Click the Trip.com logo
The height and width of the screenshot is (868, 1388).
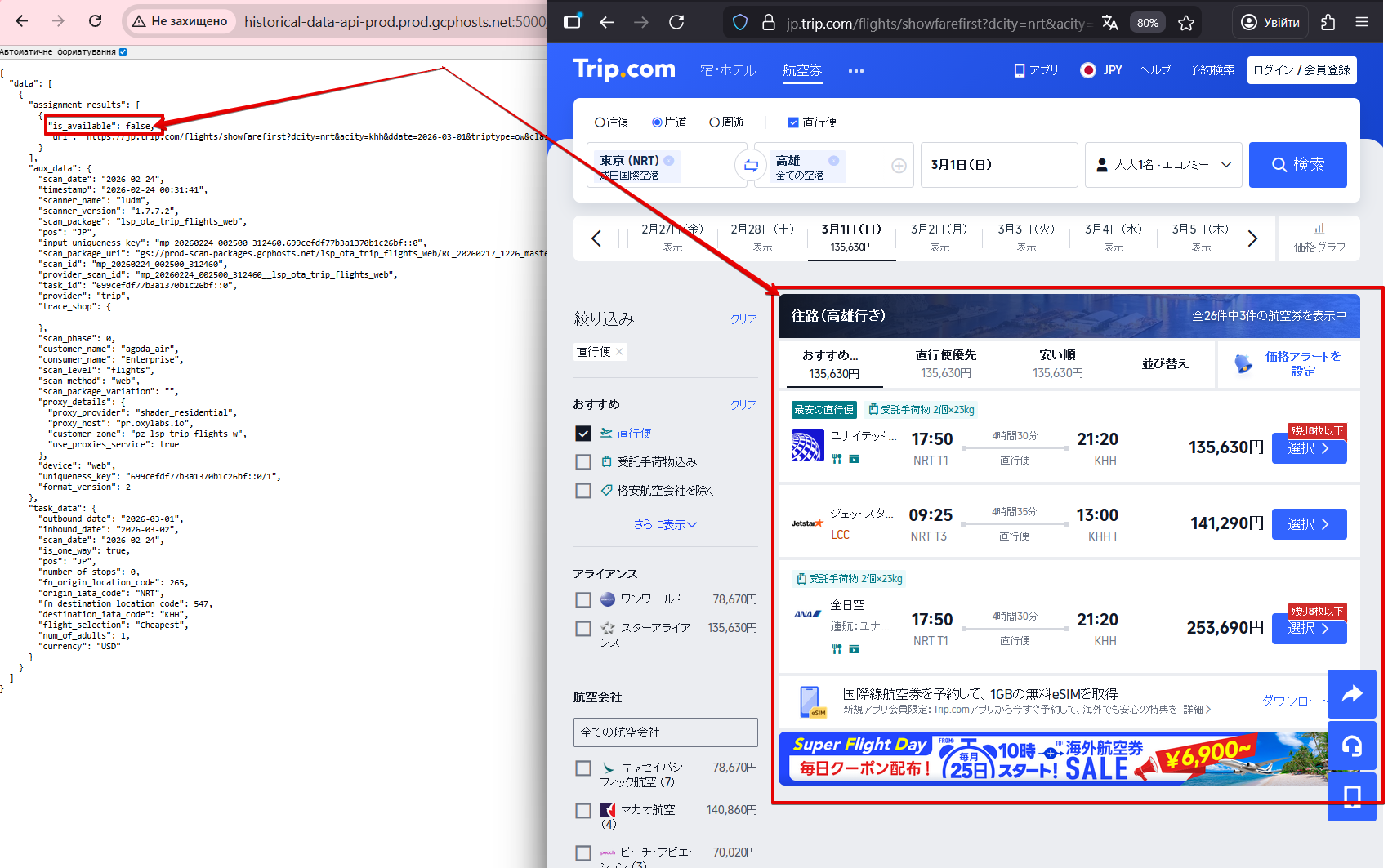pyautogui.click(x=624, y=69)
